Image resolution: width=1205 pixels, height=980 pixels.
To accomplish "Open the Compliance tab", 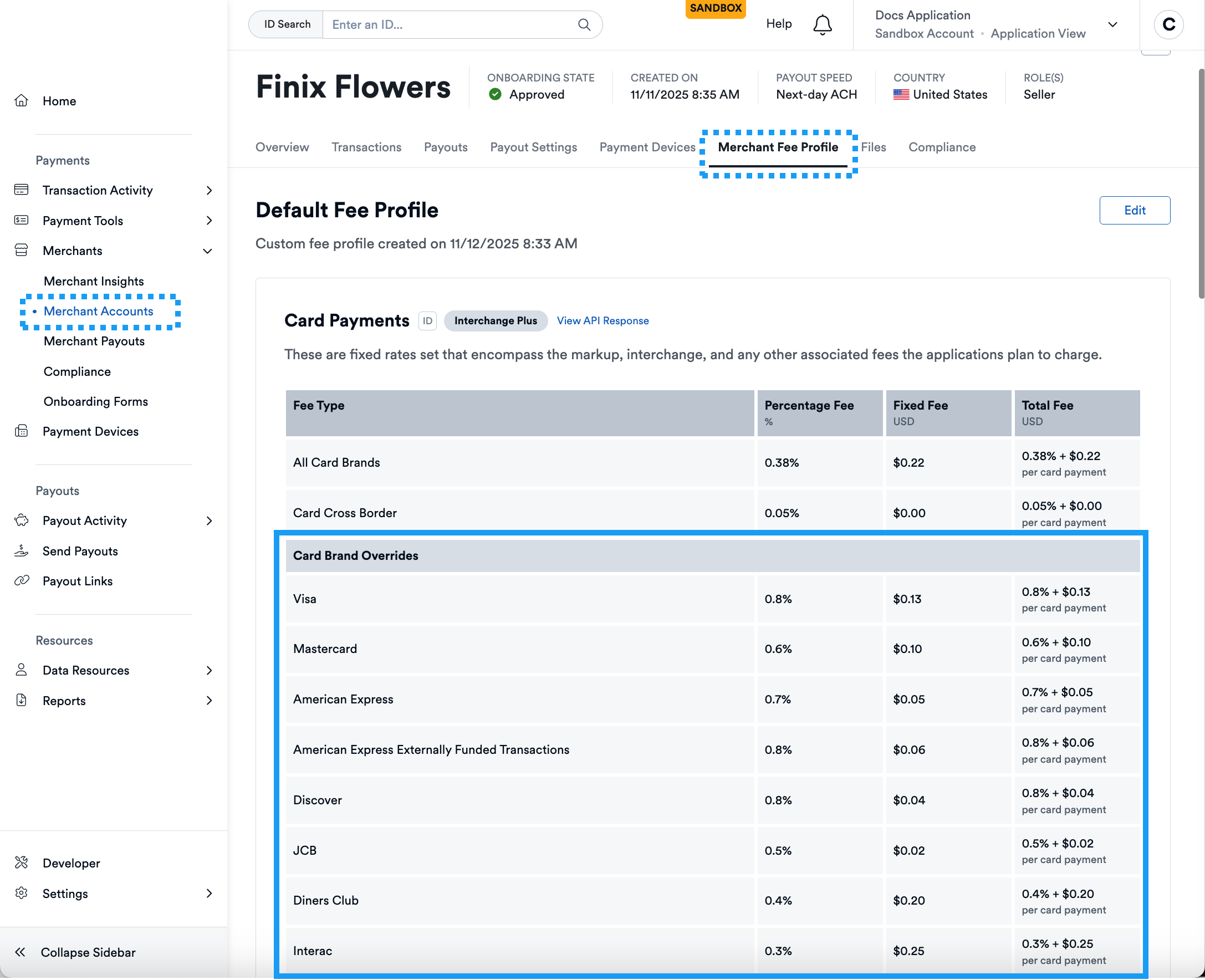I will 941,147.
